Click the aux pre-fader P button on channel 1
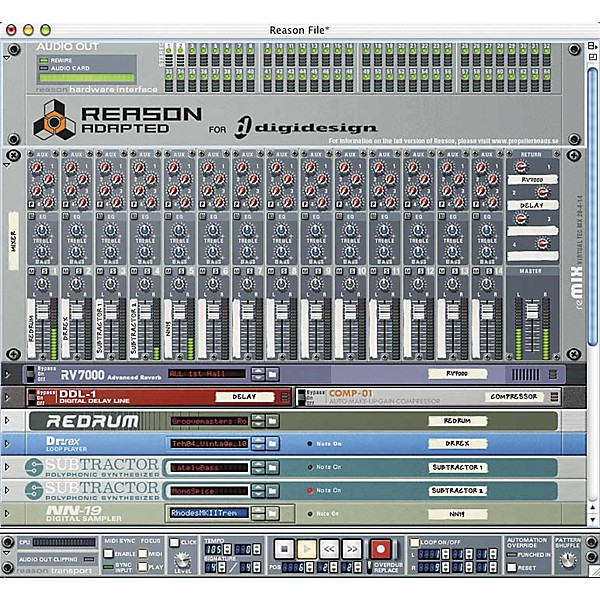 pyautogui.click(x=32, y=204)
